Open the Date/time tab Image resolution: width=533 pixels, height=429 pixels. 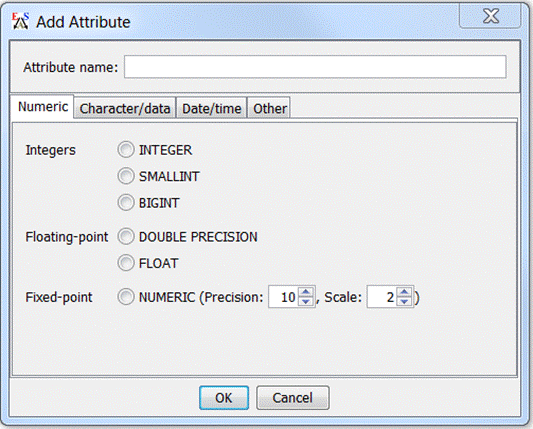[x=211, y=108]
